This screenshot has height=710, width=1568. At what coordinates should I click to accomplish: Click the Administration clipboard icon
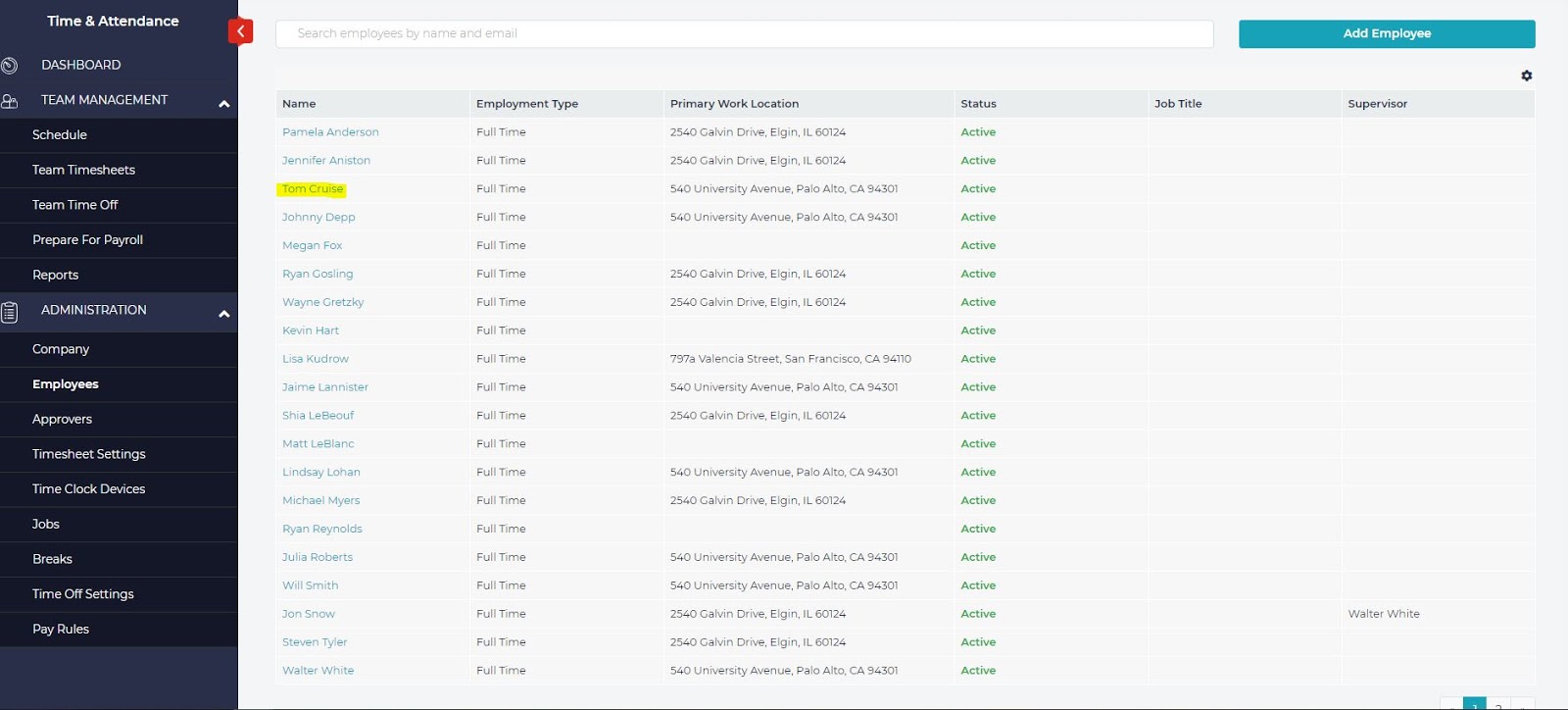tap(10, 312)
